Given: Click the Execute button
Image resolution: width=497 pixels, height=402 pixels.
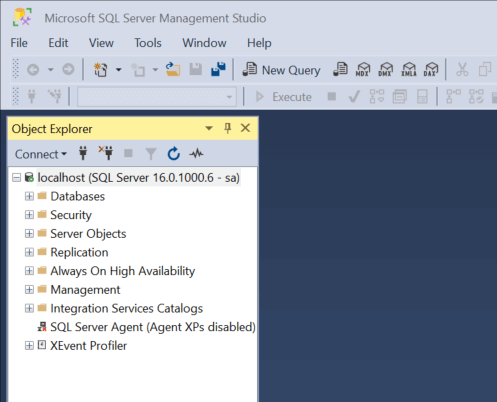Looking at the screenshot, I should pos(283,97).
